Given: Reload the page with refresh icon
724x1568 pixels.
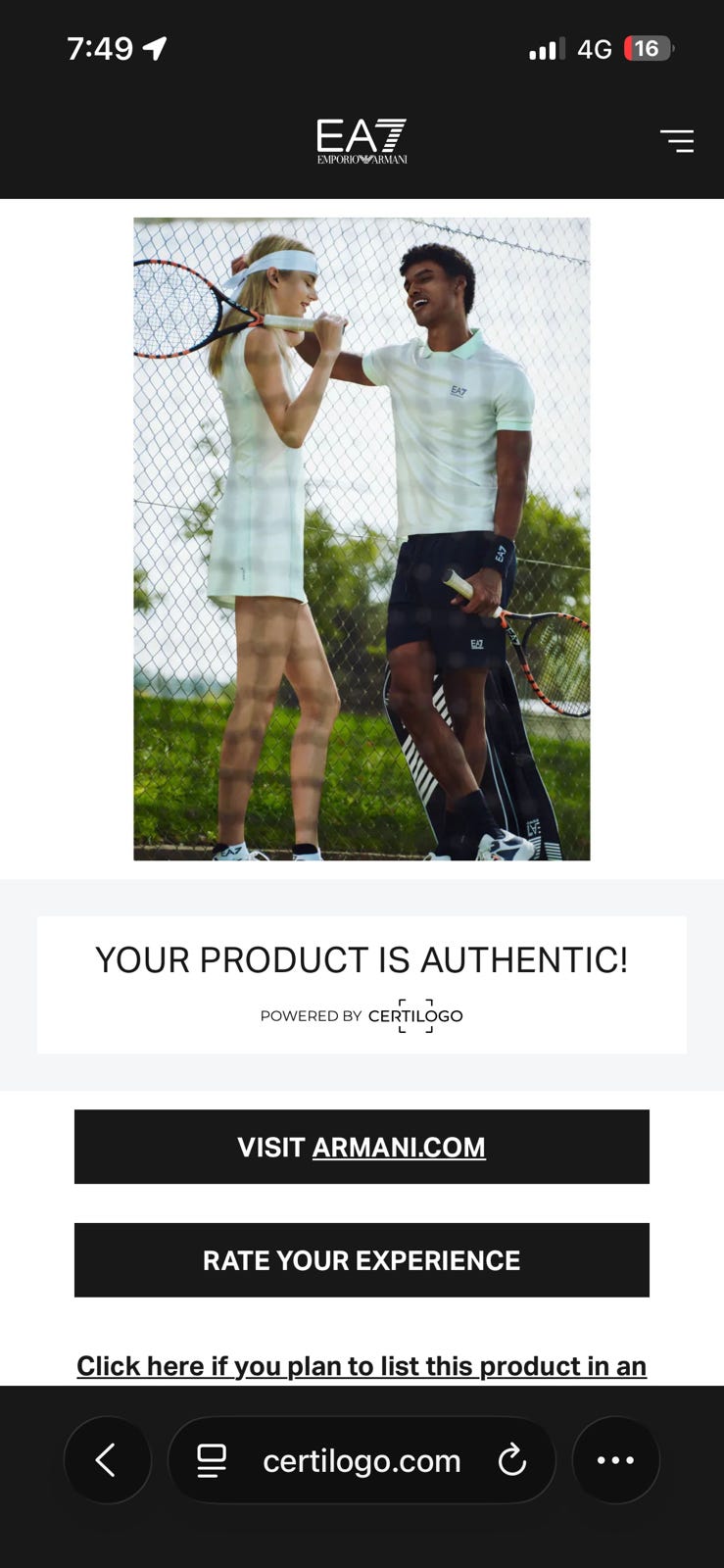Looking at the screenshot, I should tap(511, 1460).
